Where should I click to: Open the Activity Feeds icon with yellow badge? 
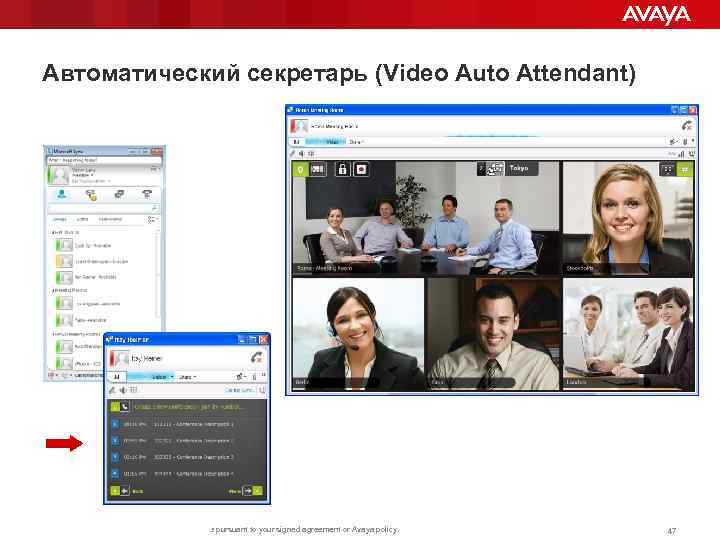tap(91, 195)
